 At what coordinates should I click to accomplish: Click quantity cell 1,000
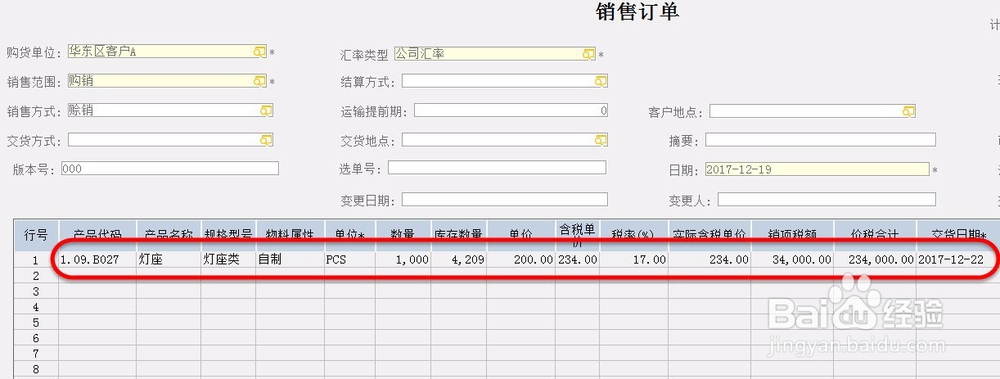[x=403, y=260]
